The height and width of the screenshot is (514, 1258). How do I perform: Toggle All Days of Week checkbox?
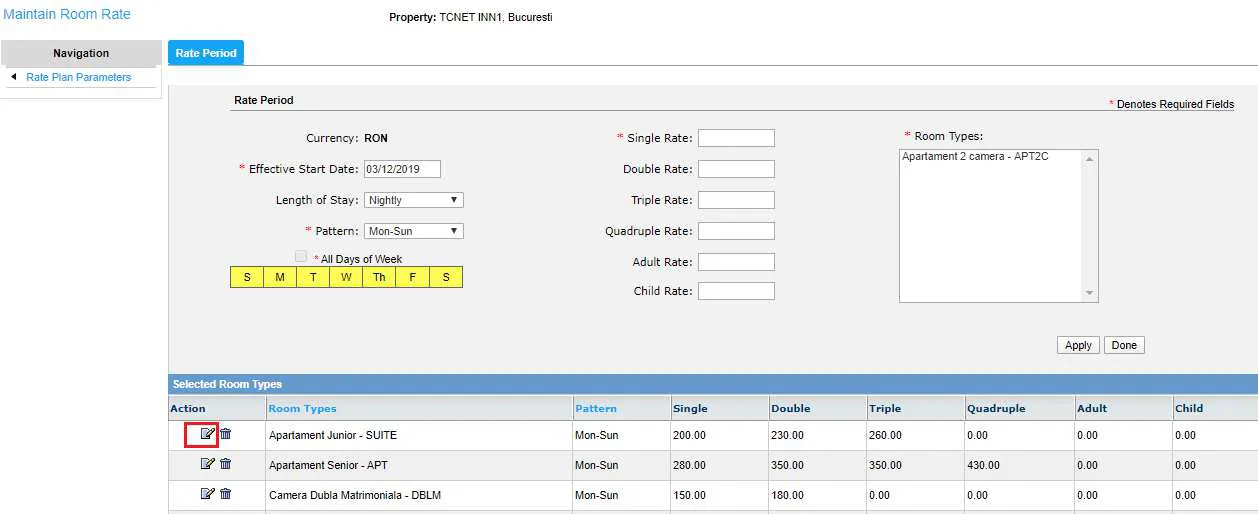coord(301,257)
